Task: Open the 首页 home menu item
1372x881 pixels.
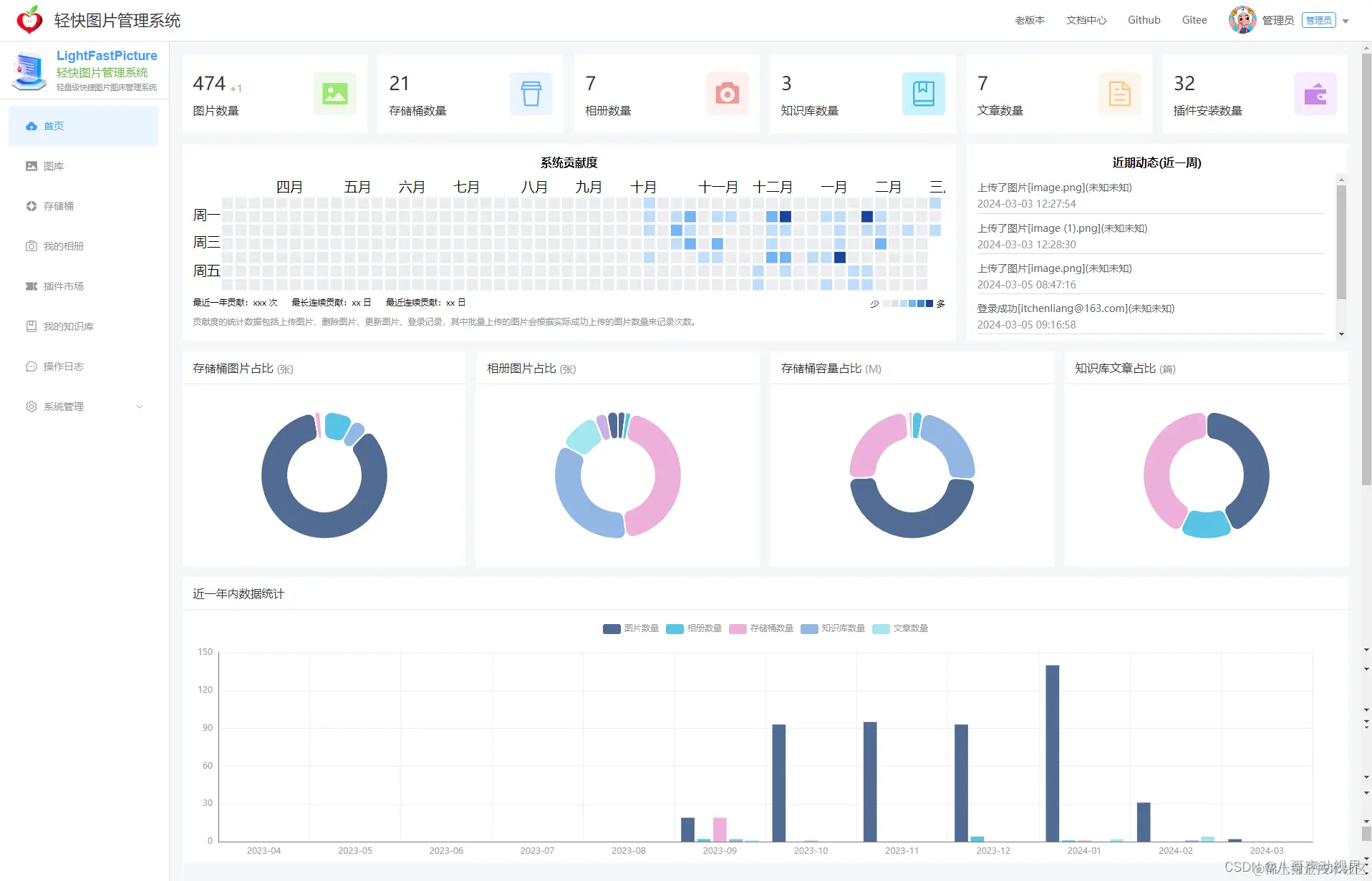Action: (x=83, y=126)
